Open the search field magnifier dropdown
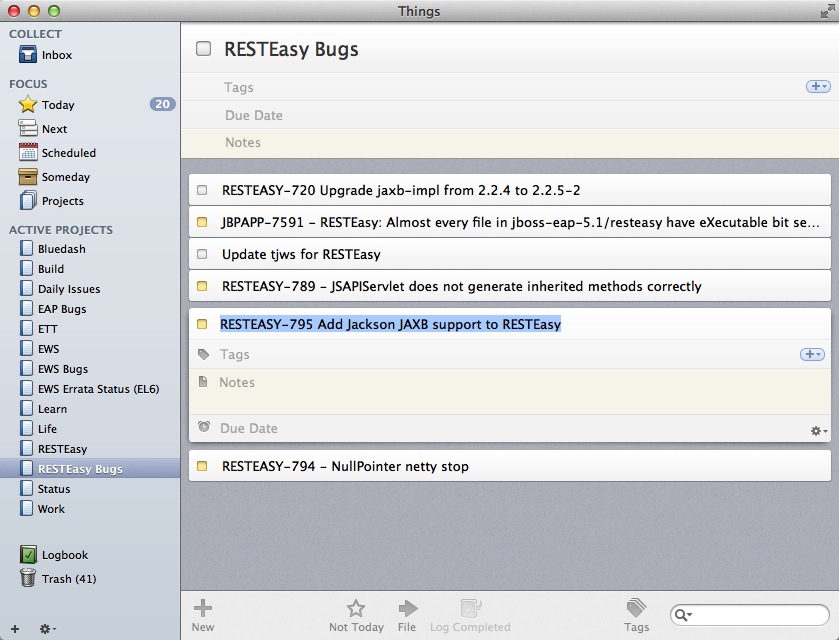The height and width of the screenshot is (640, 839). pyautogui.click(x=684, y=615)
